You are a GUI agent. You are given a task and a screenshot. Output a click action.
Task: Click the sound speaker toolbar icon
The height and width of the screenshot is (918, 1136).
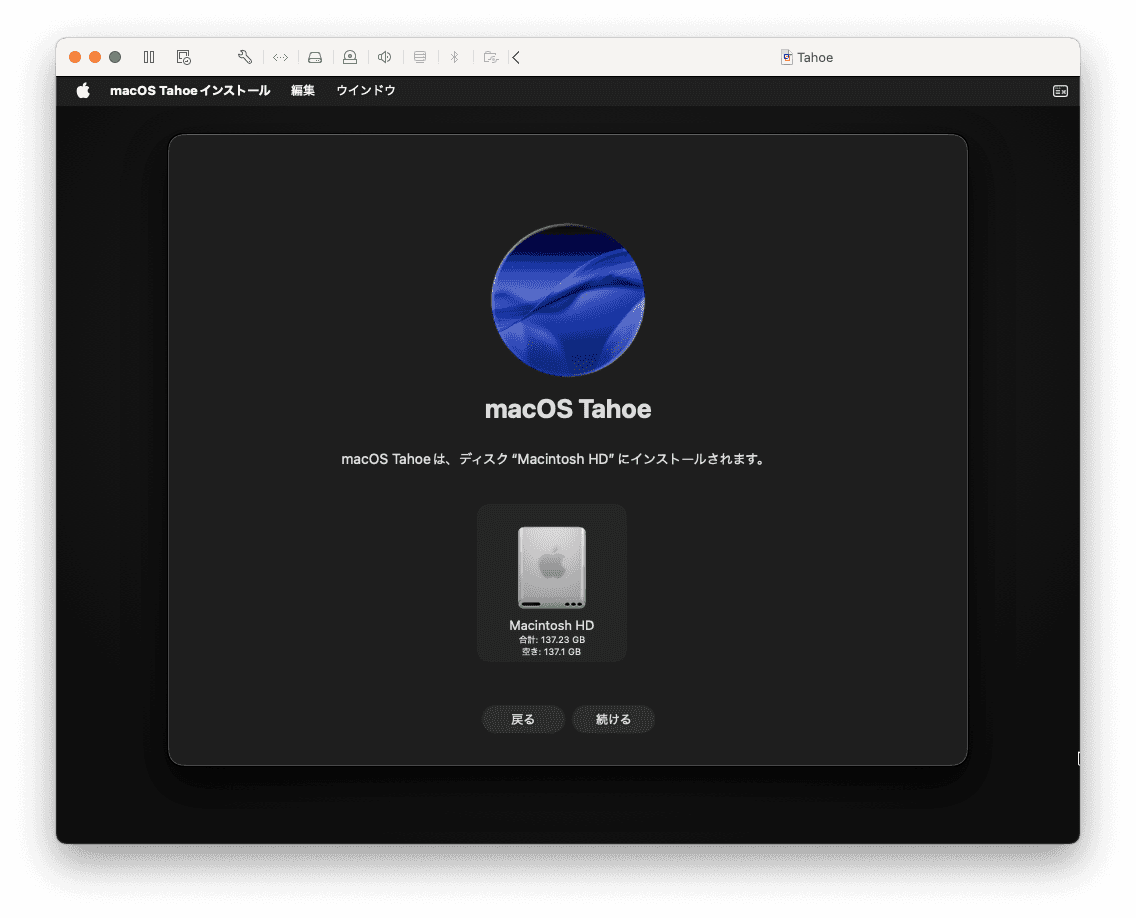click(384, 57)
